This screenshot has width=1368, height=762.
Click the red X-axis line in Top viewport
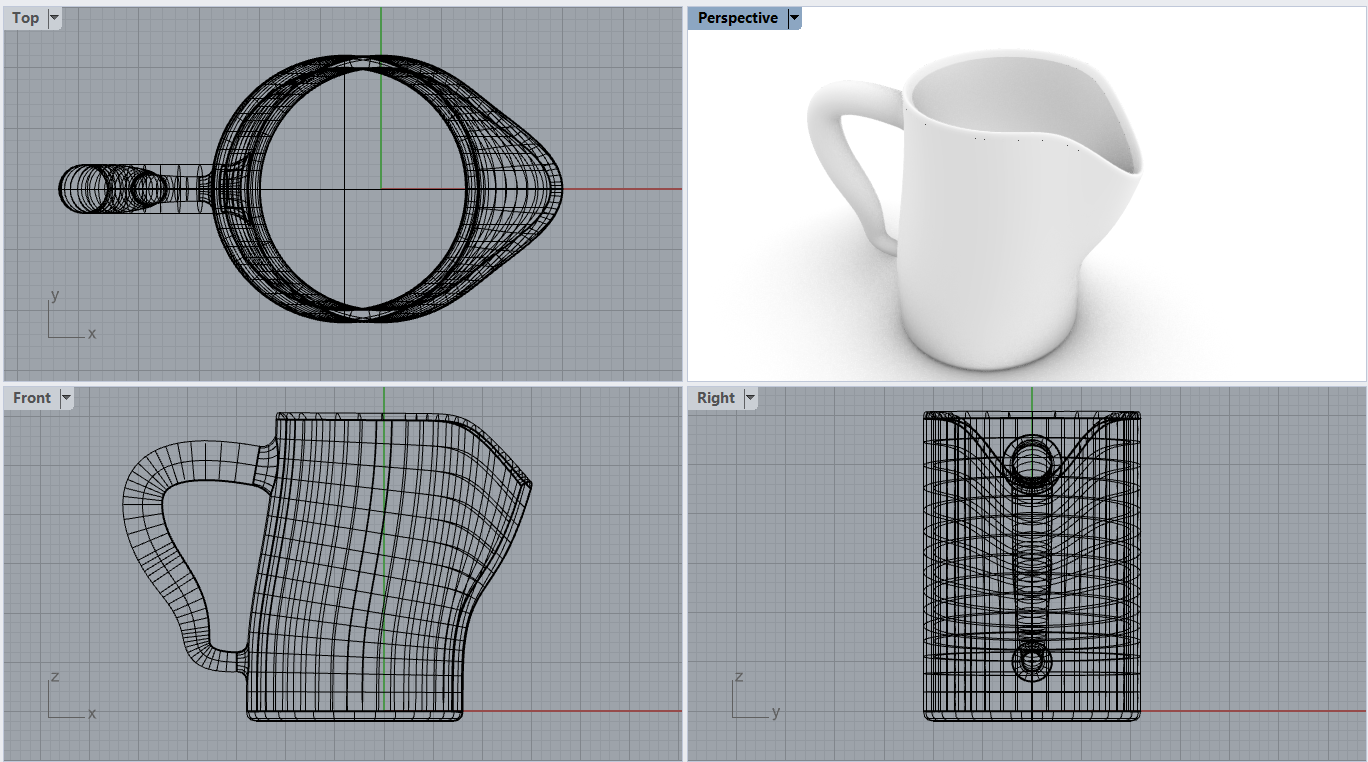point(620,188)
